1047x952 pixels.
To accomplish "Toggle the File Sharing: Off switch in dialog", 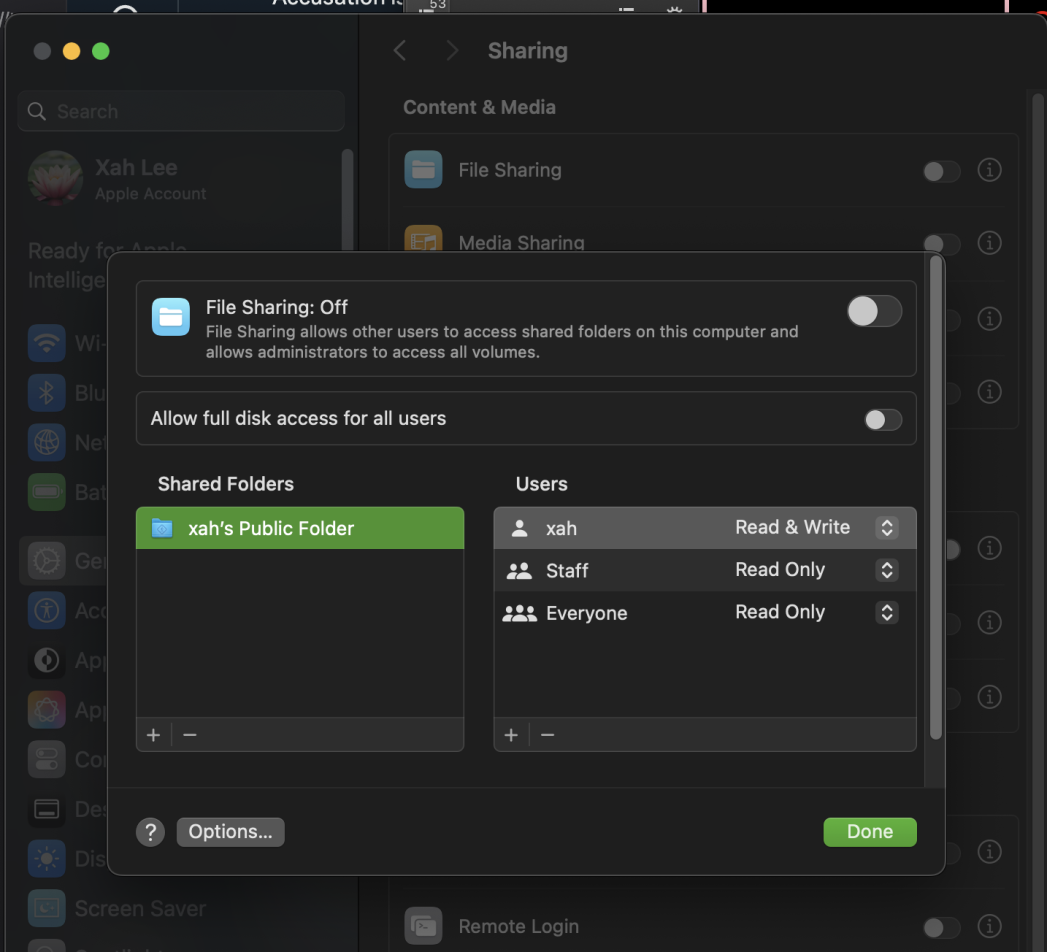I will pos(874,312).
